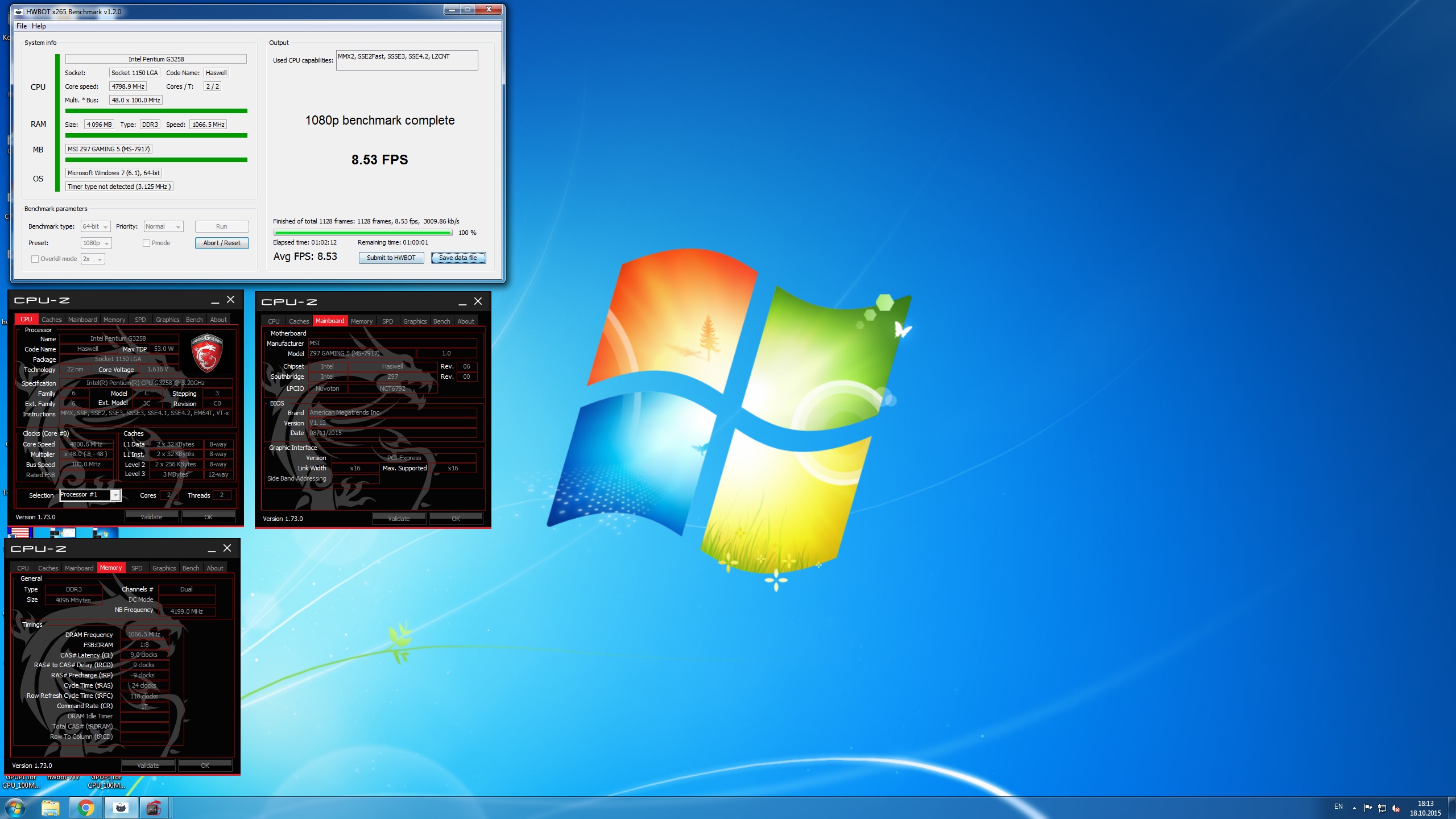Enable the Overkill mode checkbox
Image resolution: width=1456 pixels, height=819 pixels.
[35, 259]
